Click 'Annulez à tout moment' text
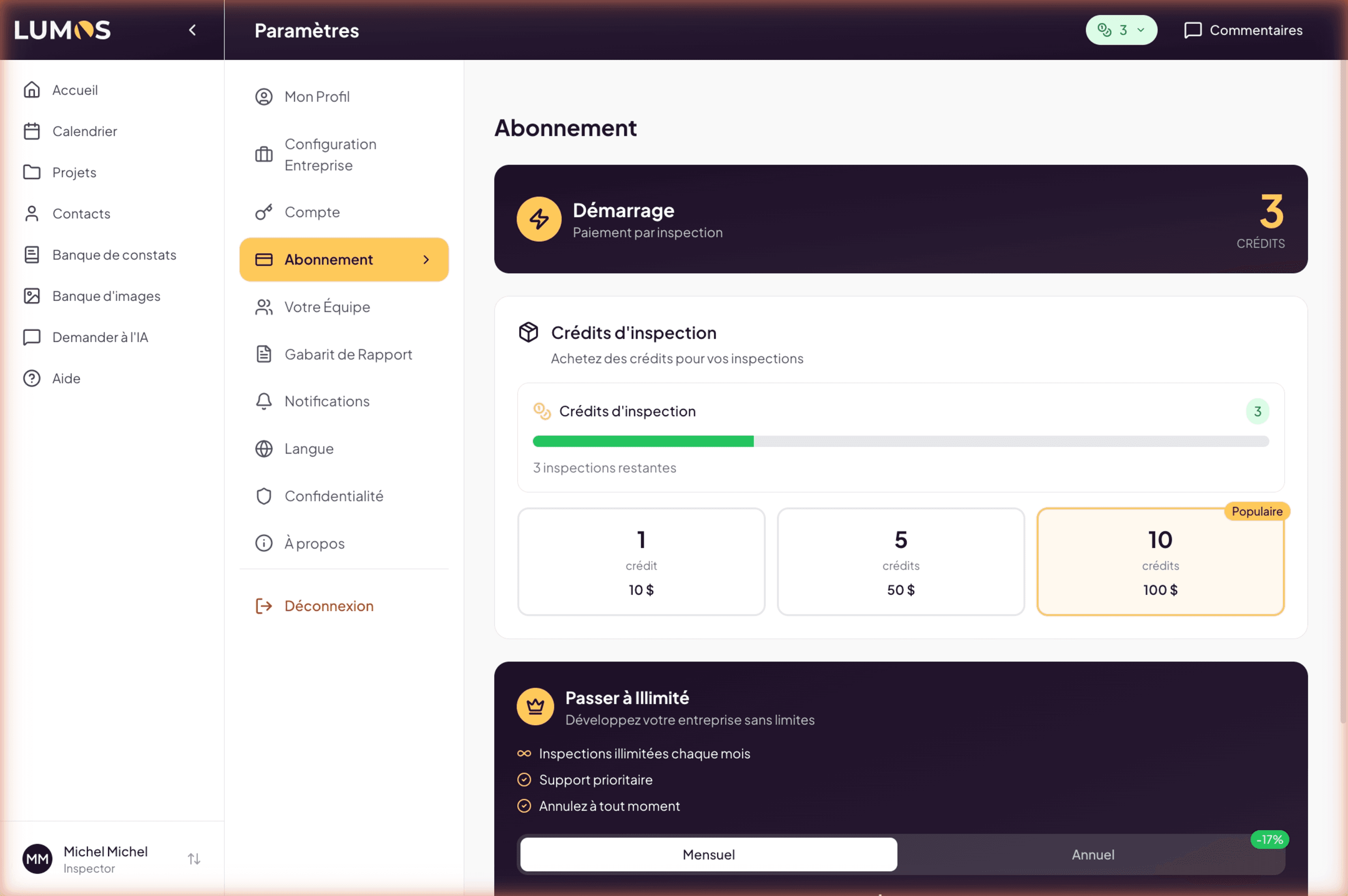 pyautogui.click(x=609, y=806)
